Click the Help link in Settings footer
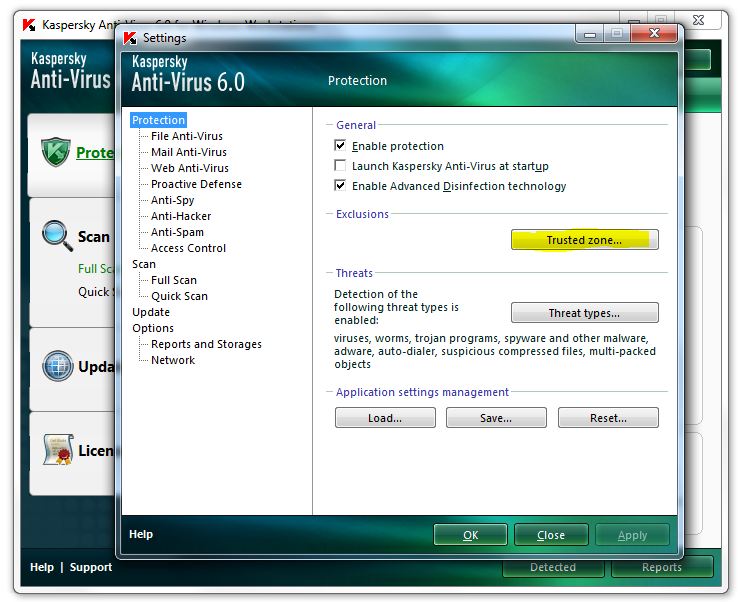The image size is (739, 602). [x=141, y=534]
